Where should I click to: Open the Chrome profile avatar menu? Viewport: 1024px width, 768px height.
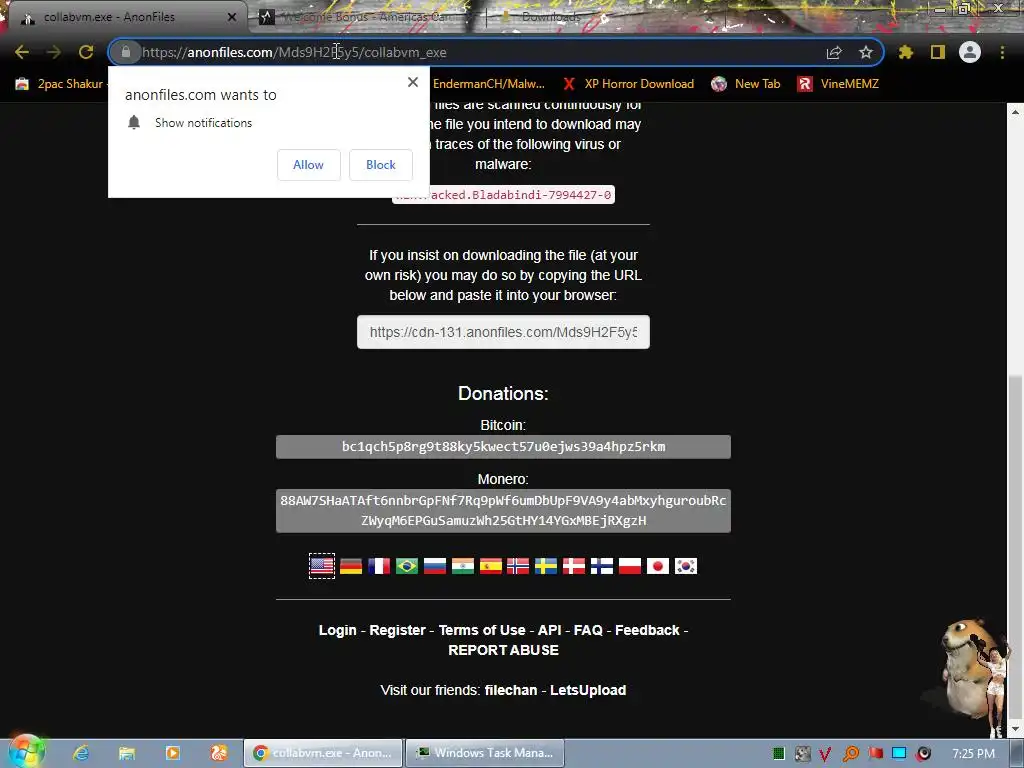pyautogui.click(x=970, y=52)
